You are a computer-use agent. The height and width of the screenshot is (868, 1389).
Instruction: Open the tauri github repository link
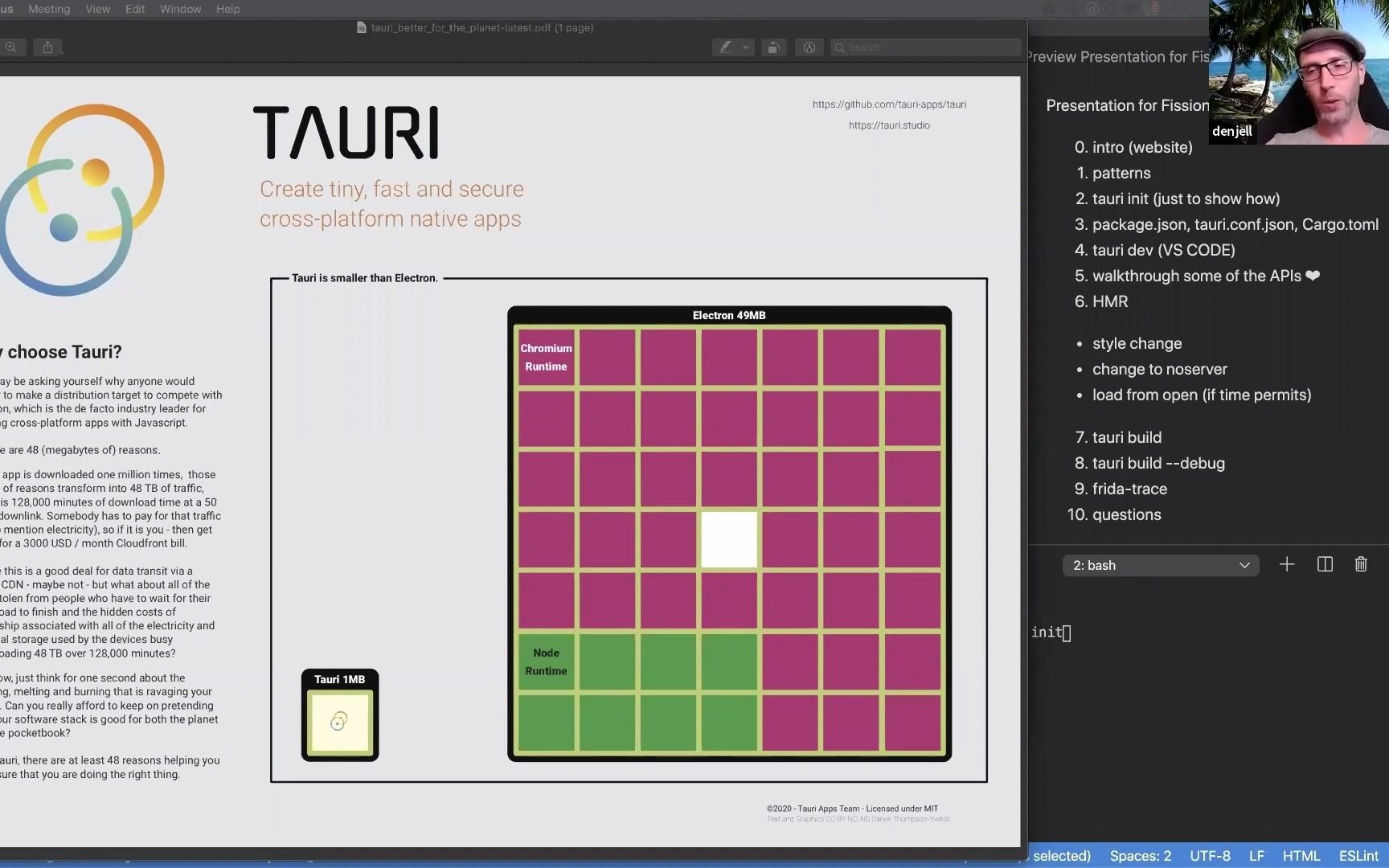click(x=889, y=104)
